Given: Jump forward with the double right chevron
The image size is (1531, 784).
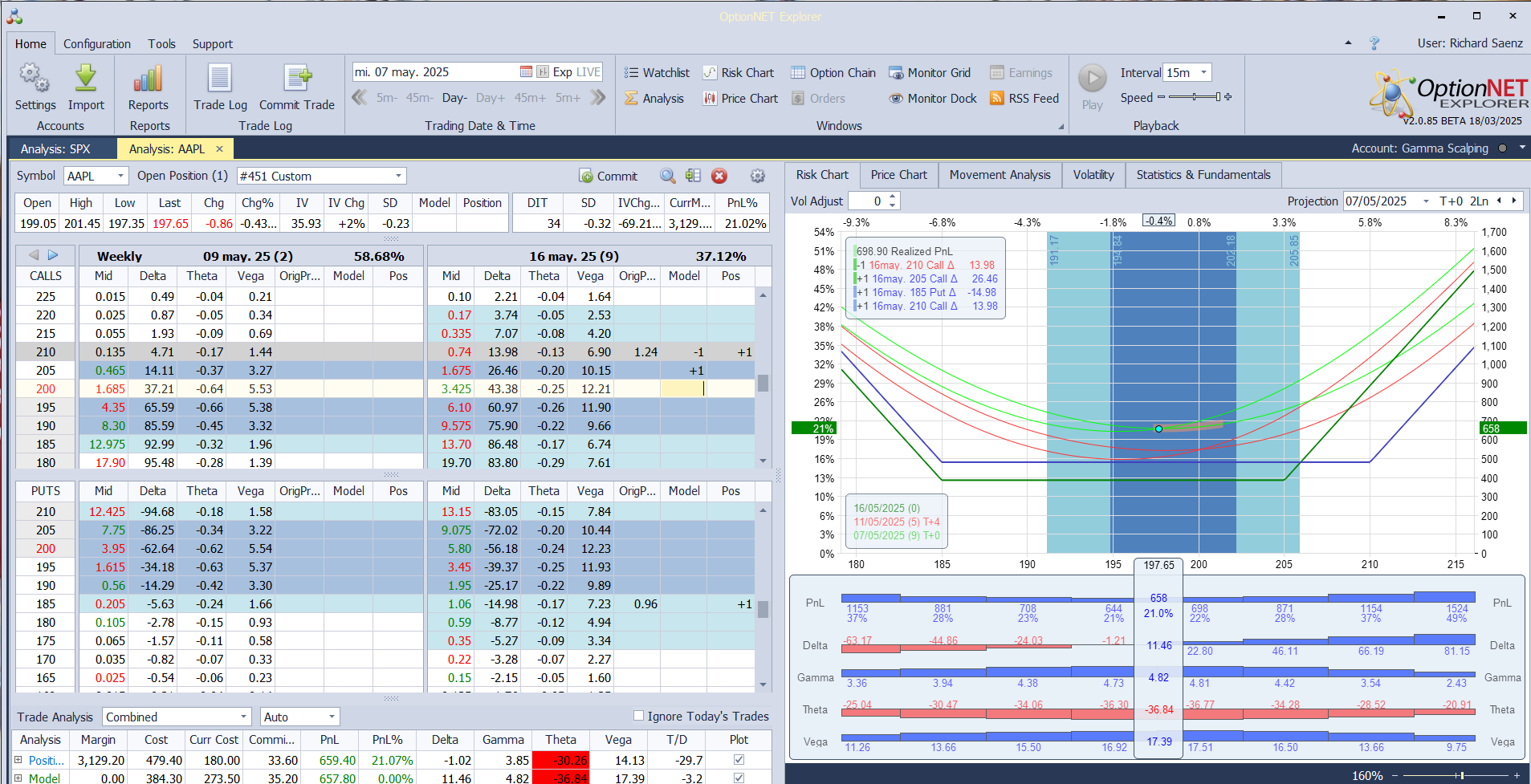Looking at the screenshot, I should (x=598, y=98).
